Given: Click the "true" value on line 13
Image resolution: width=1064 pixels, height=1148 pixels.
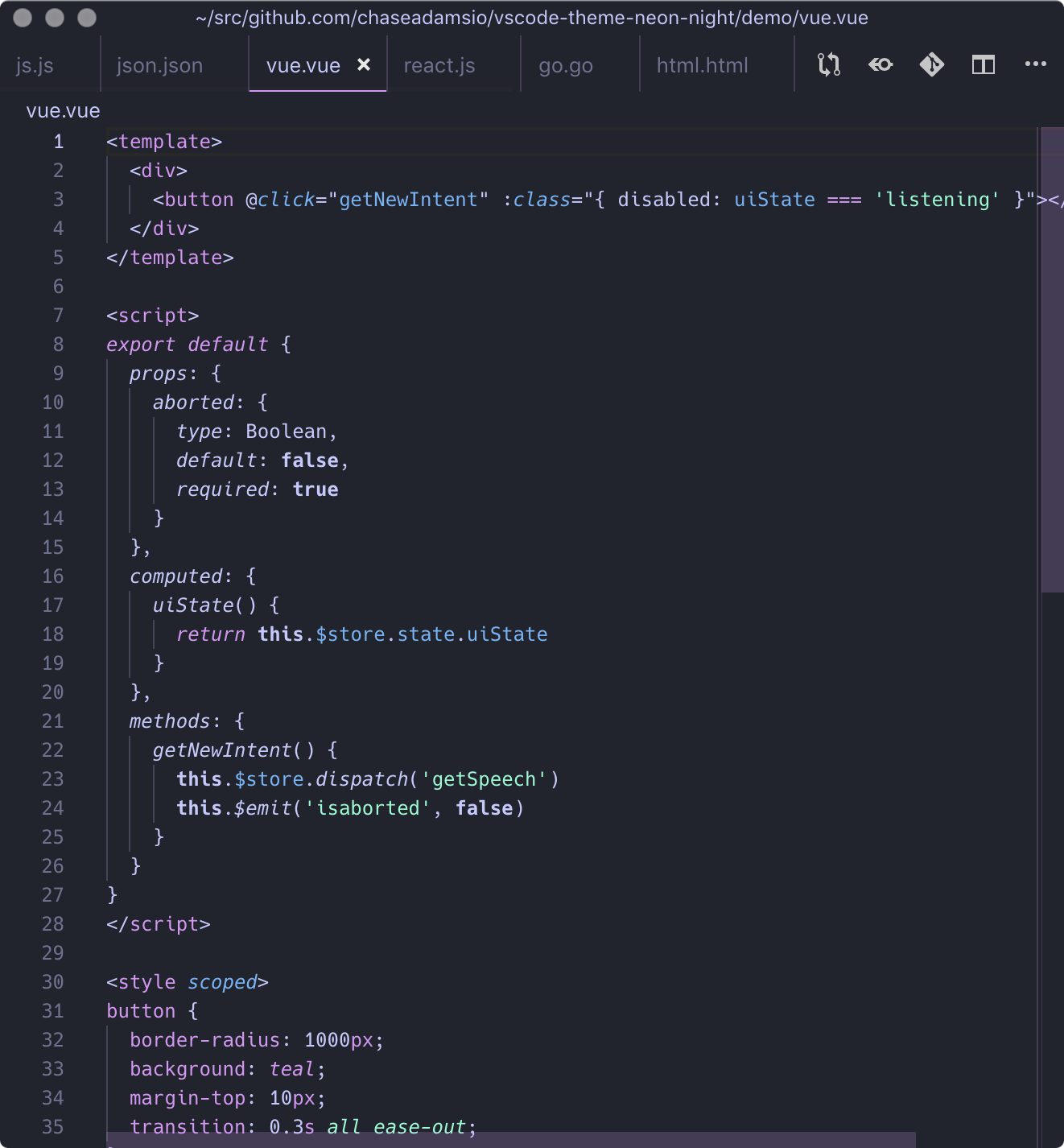Looking at the screenshot, I should 315,489.
